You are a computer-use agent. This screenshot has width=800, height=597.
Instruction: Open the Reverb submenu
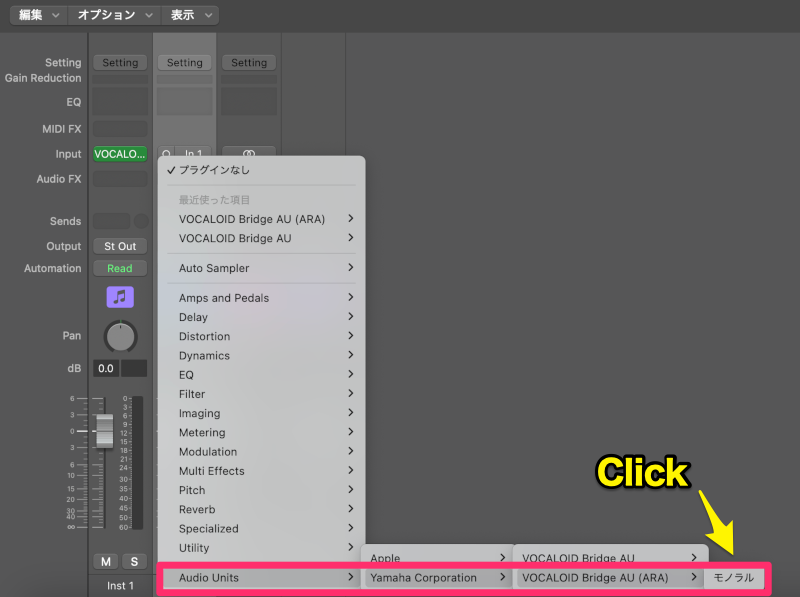point(261,510)
